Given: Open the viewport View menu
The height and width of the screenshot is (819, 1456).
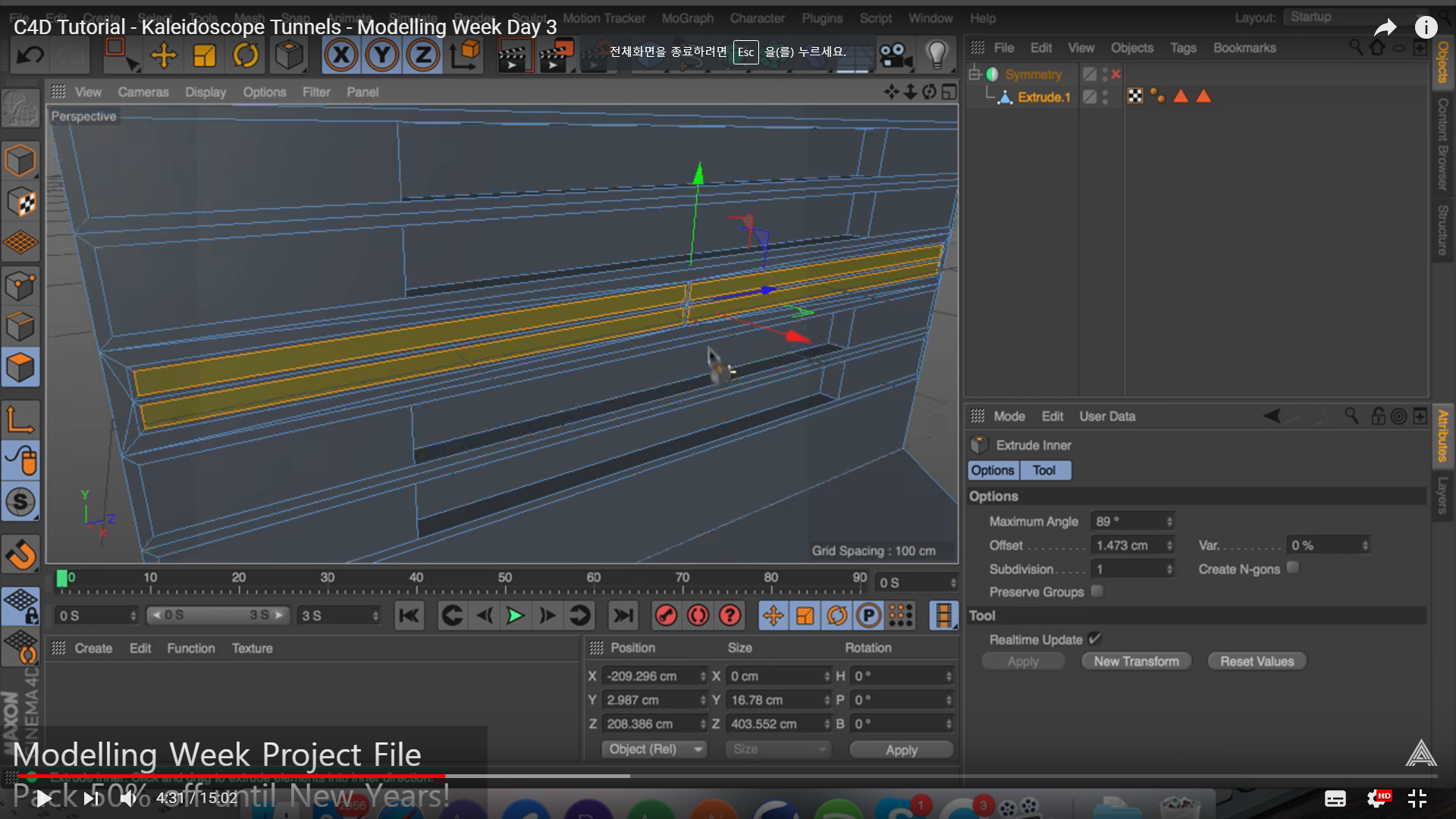Looking at the screenshot, I should 88,92.
